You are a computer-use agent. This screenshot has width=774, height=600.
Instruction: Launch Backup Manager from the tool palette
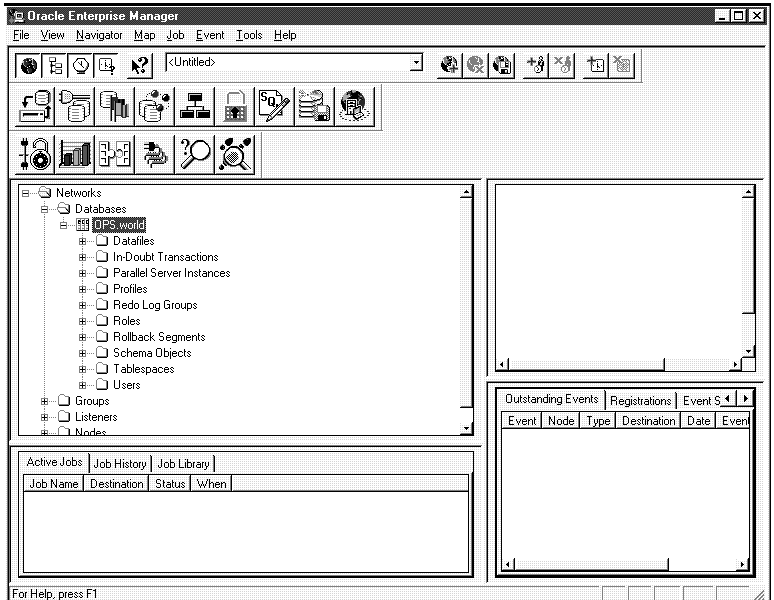pos(35,106)
